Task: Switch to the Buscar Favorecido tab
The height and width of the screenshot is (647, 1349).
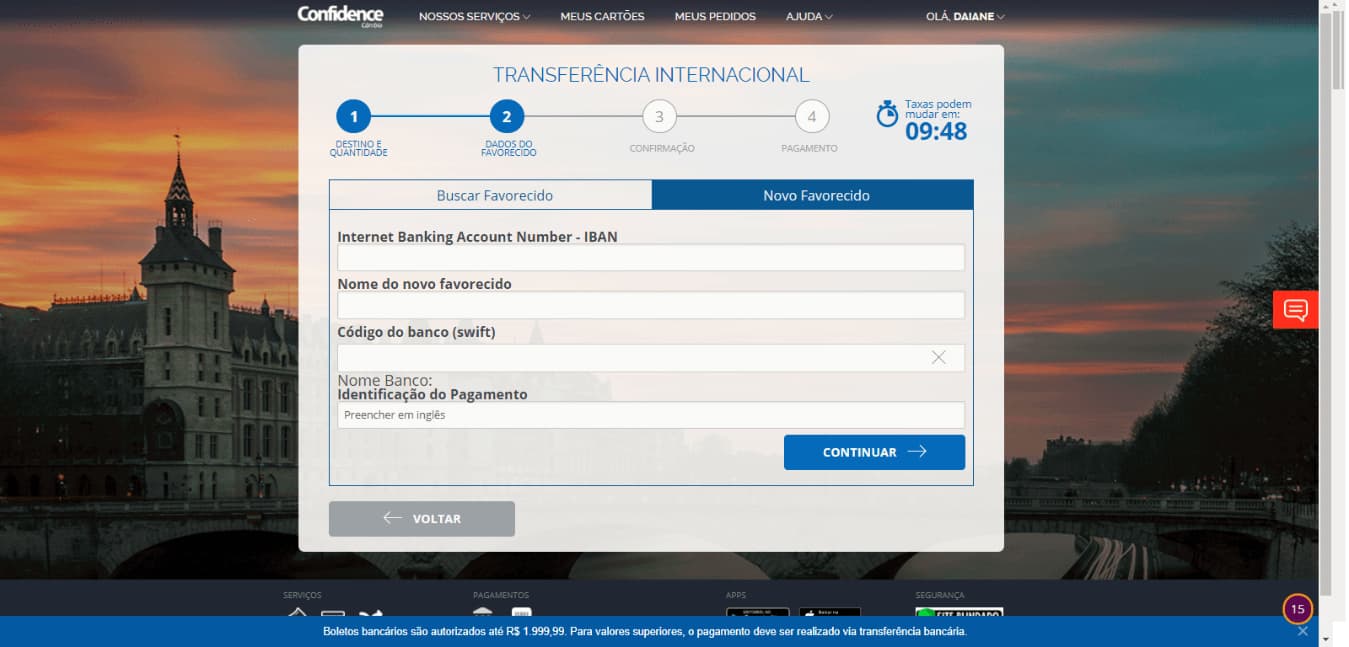Action: pyautogui.click(x=494, y=195)
